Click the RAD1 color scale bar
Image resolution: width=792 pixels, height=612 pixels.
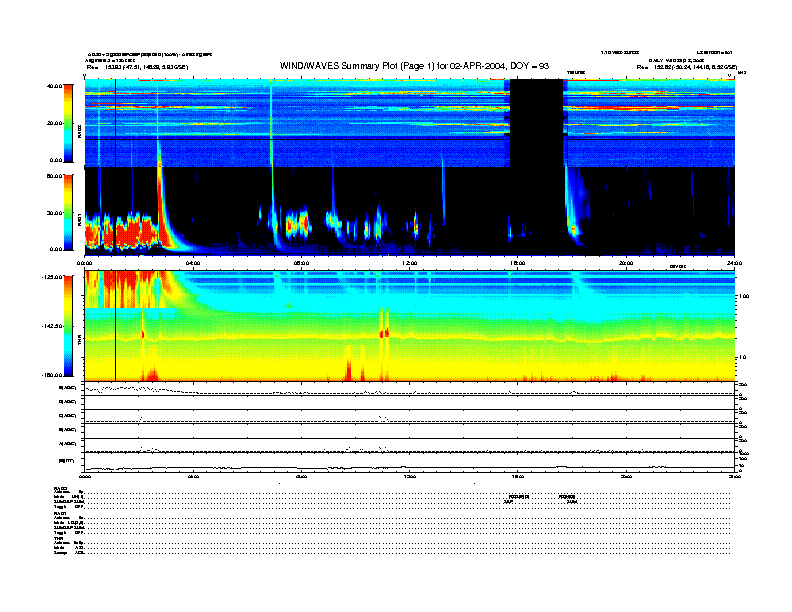68,211
